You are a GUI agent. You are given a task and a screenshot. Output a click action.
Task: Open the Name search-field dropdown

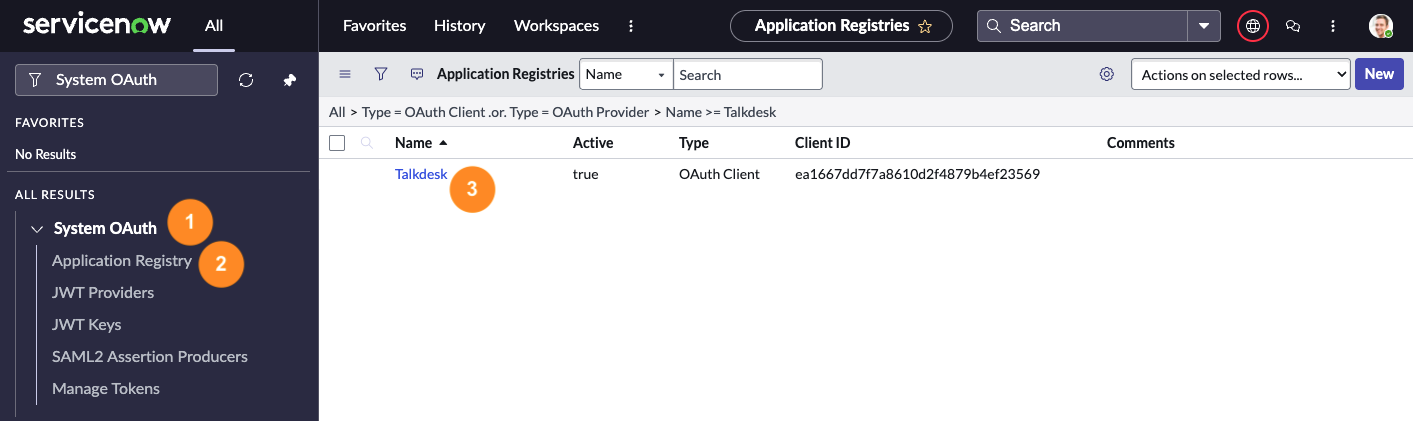pyautogui.click(x=626, y=74)
